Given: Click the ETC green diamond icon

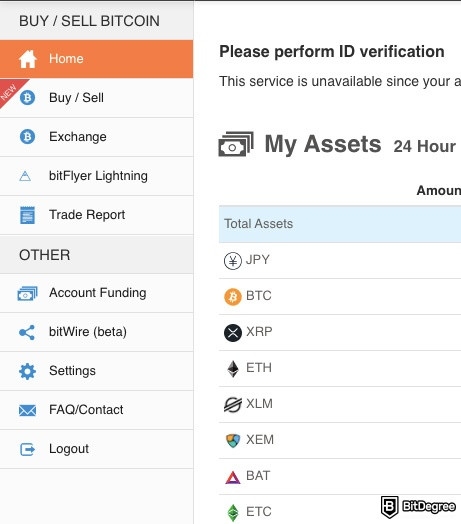Looking at the screenshot, I should 233,512.
